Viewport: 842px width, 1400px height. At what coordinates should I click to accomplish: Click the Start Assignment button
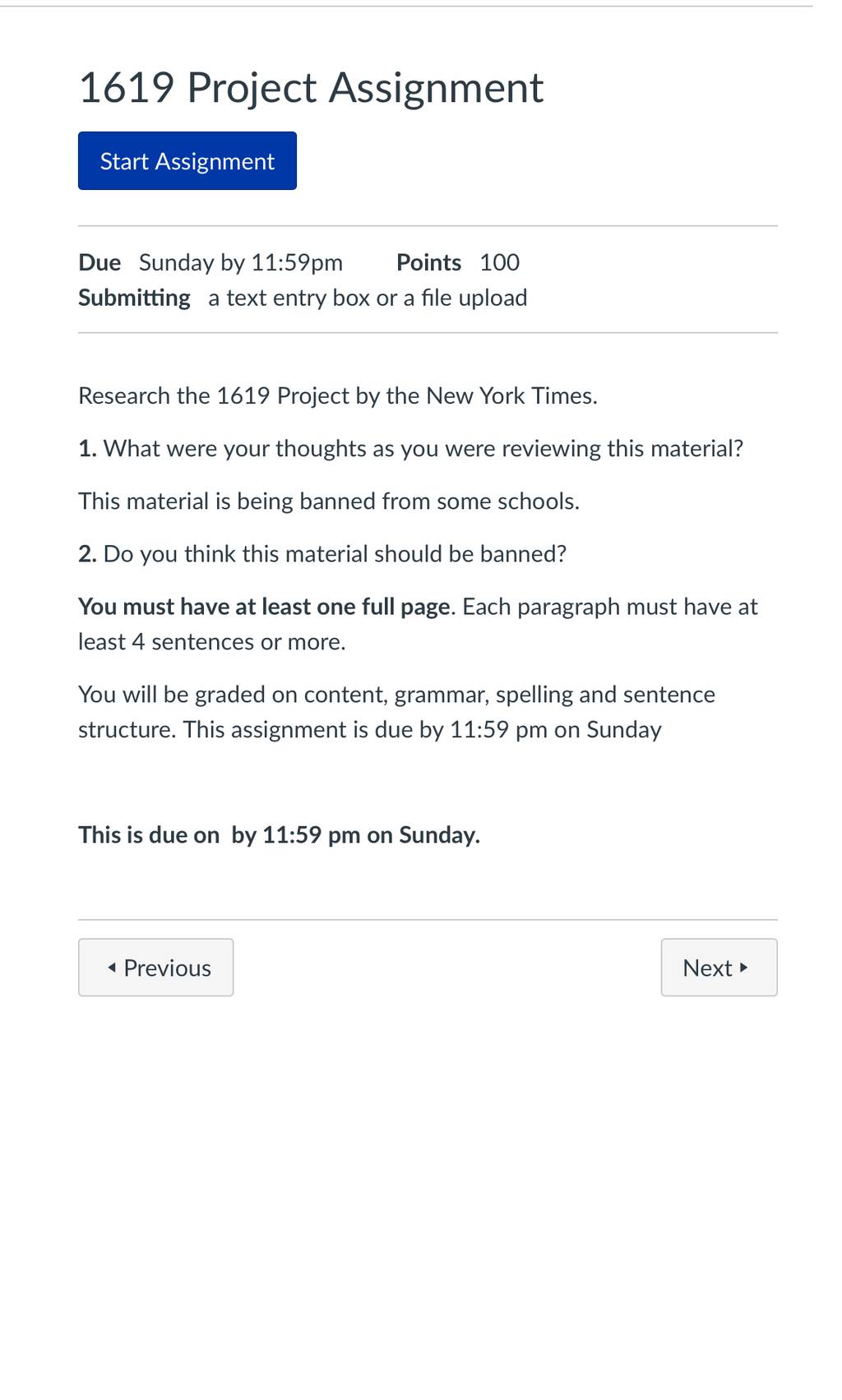tap(187, 160)
